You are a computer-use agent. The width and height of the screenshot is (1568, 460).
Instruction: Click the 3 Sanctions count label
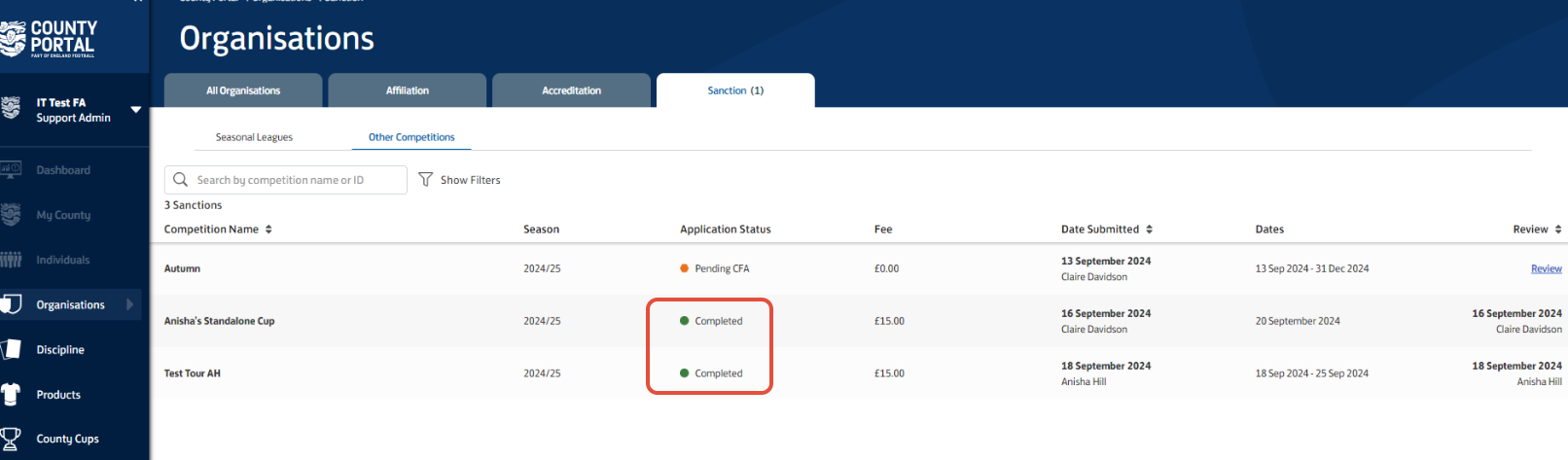click(x=193, y=205)
